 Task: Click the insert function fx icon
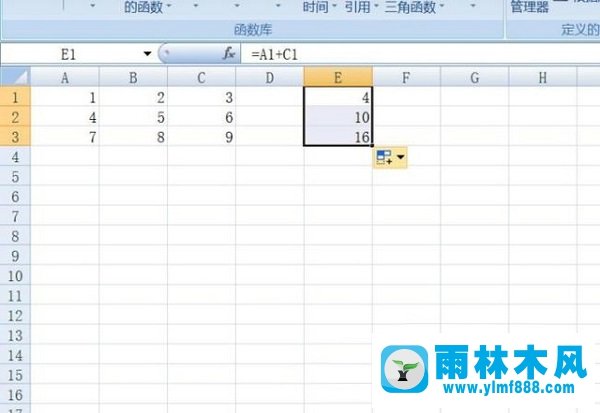[x=229, y=54]
